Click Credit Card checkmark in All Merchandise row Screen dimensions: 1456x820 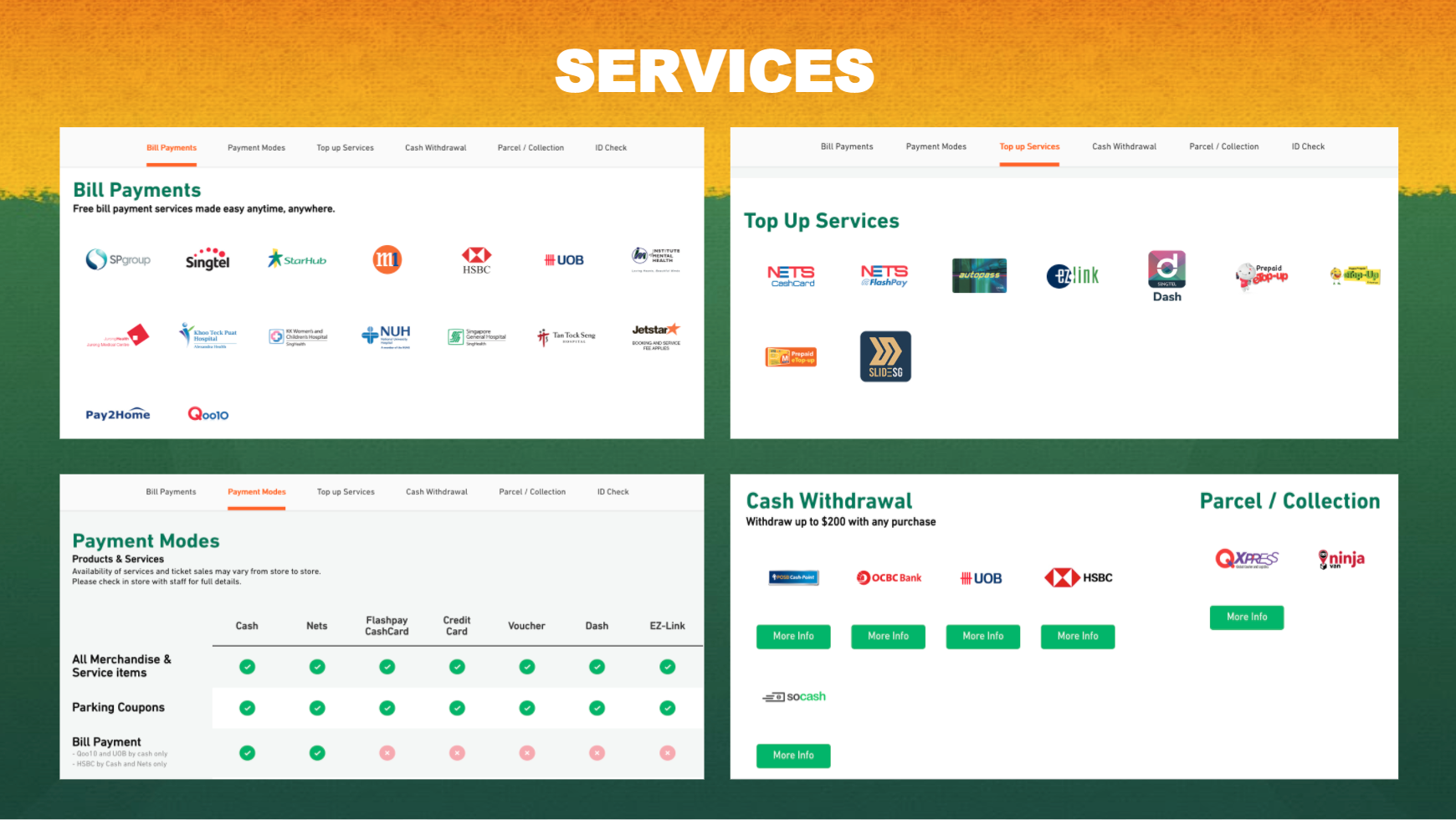pyautogui.click(x=457, y=667)
